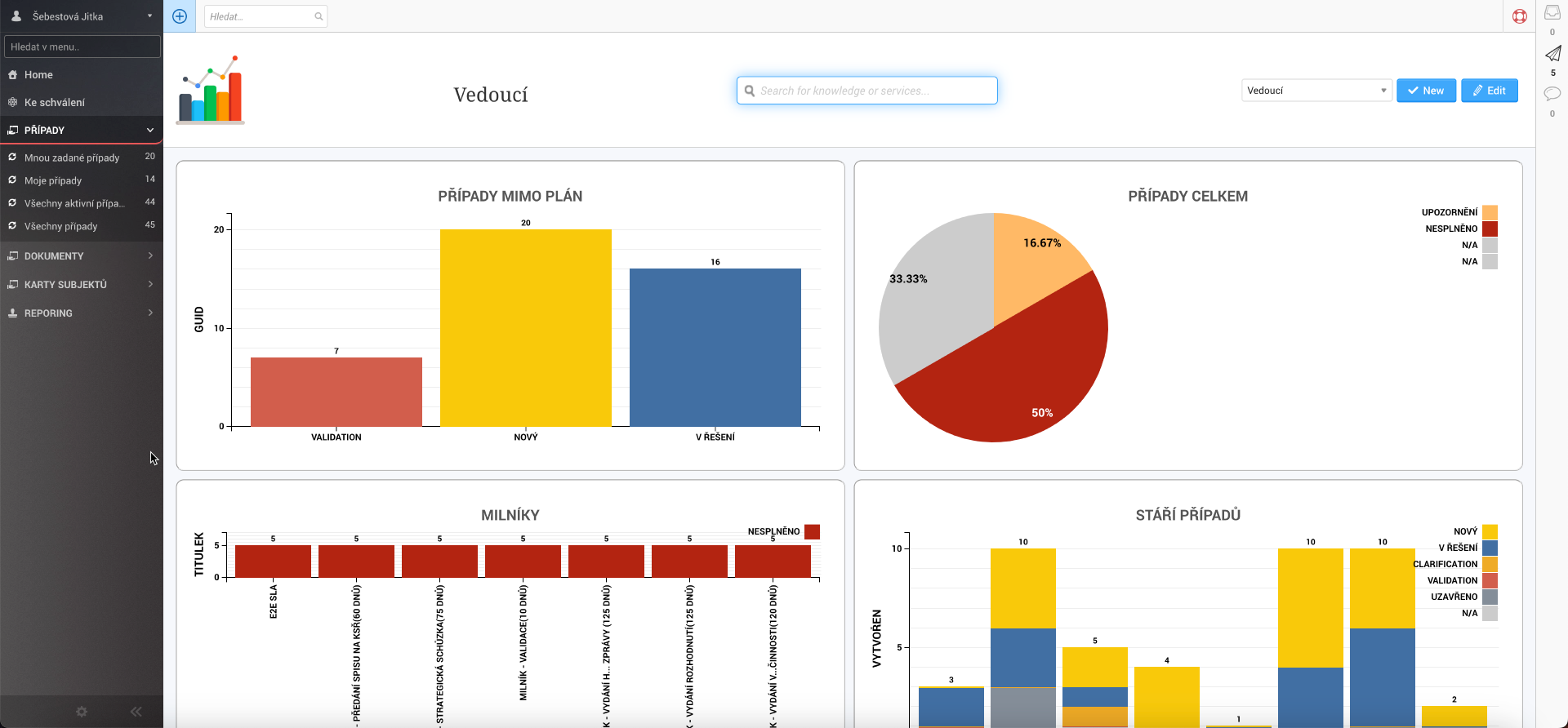The image size is (1568, 728).
Task: Click the New button
Action: click(1426, 91)
